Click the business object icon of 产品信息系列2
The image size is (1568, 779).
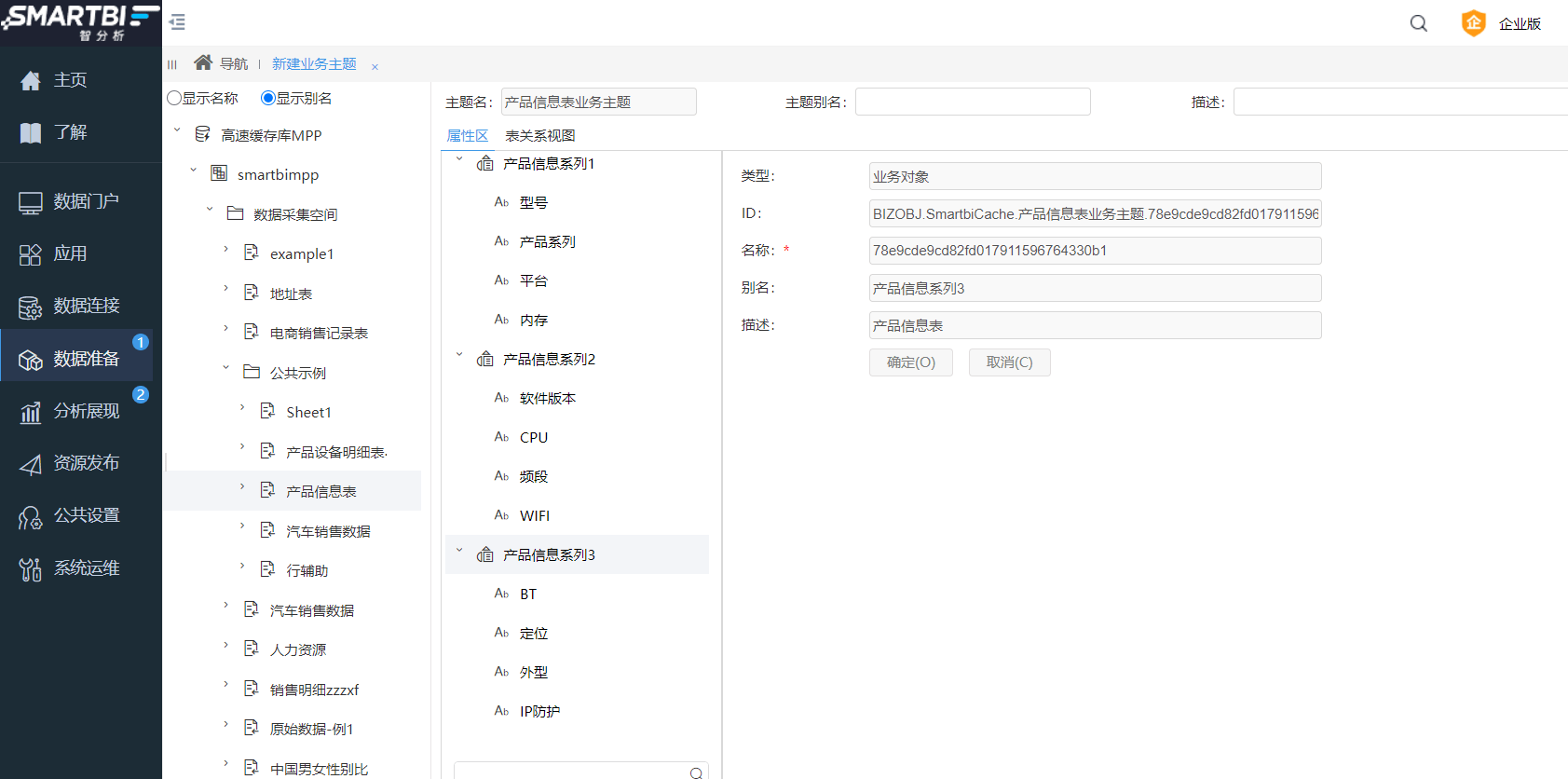[485, 359]
